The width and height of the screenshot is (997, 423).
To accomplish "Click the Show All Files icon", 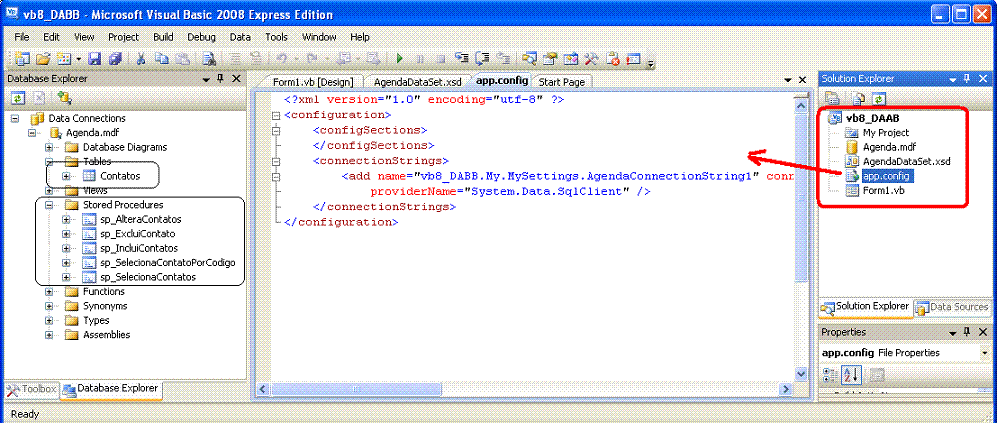I will click(859, 98).
